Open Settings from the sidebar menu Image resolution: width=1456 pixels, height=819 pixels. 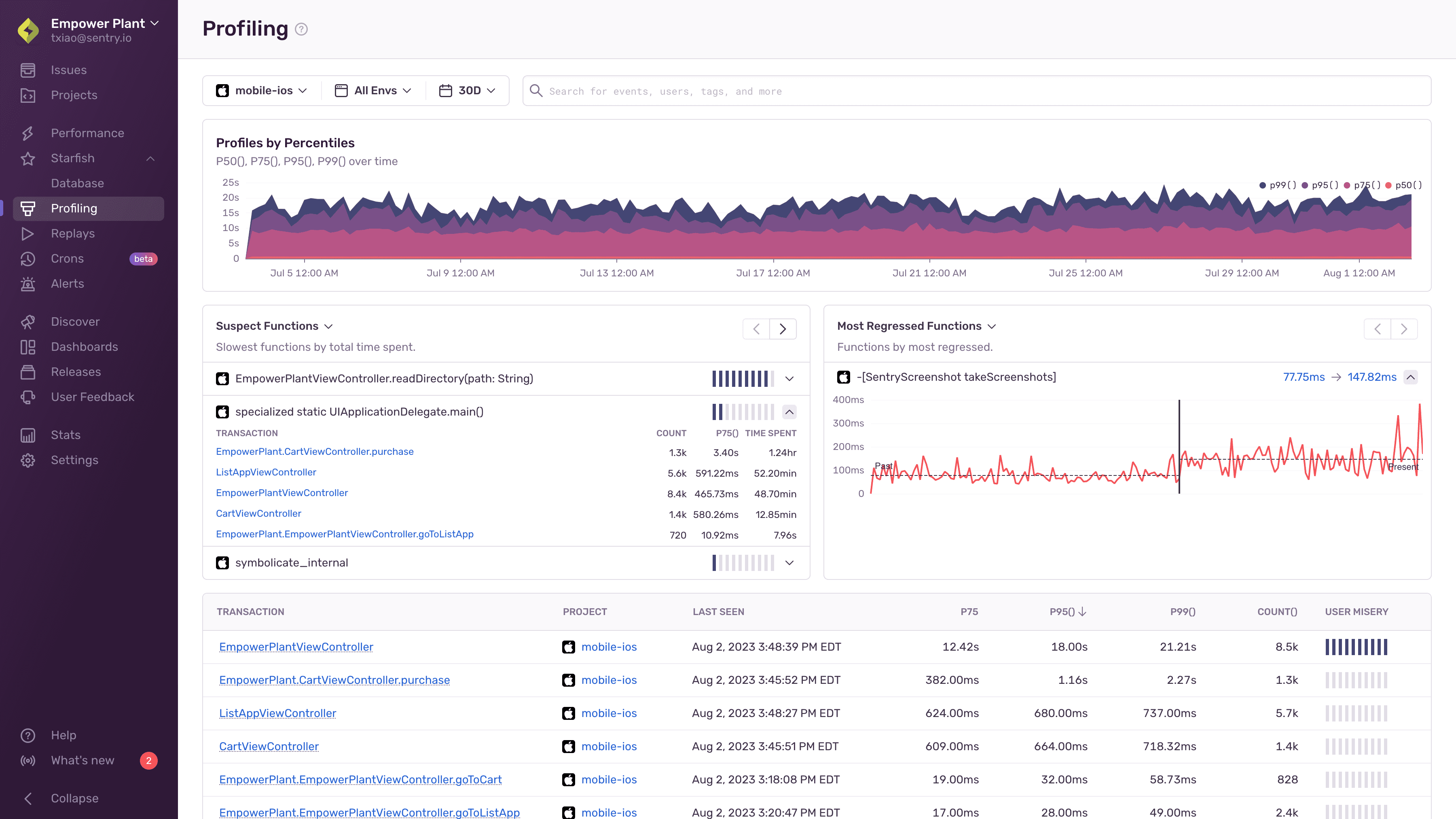pos(28,460)
